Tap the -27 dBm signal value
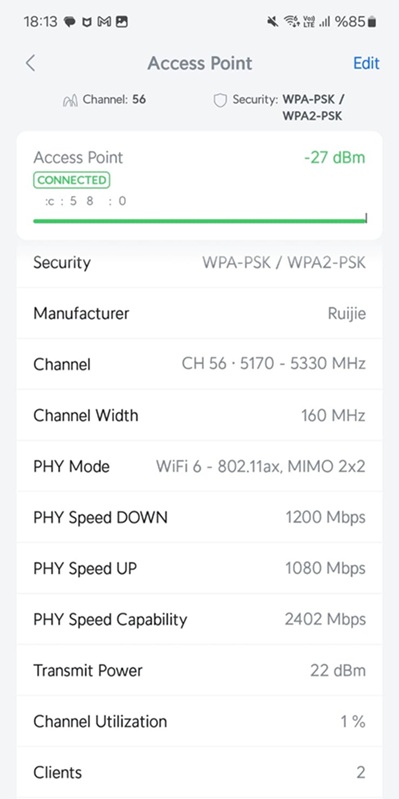The image size is (399, 799). (x=335, y=157)
